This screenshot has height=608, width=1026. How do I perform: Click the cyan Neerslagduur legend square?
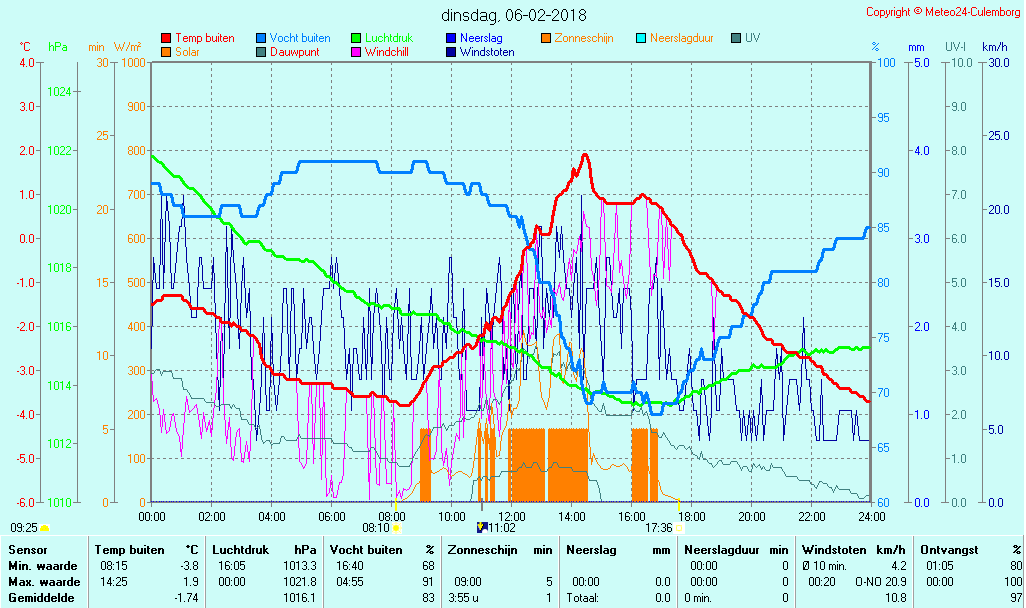pos(642,38)
